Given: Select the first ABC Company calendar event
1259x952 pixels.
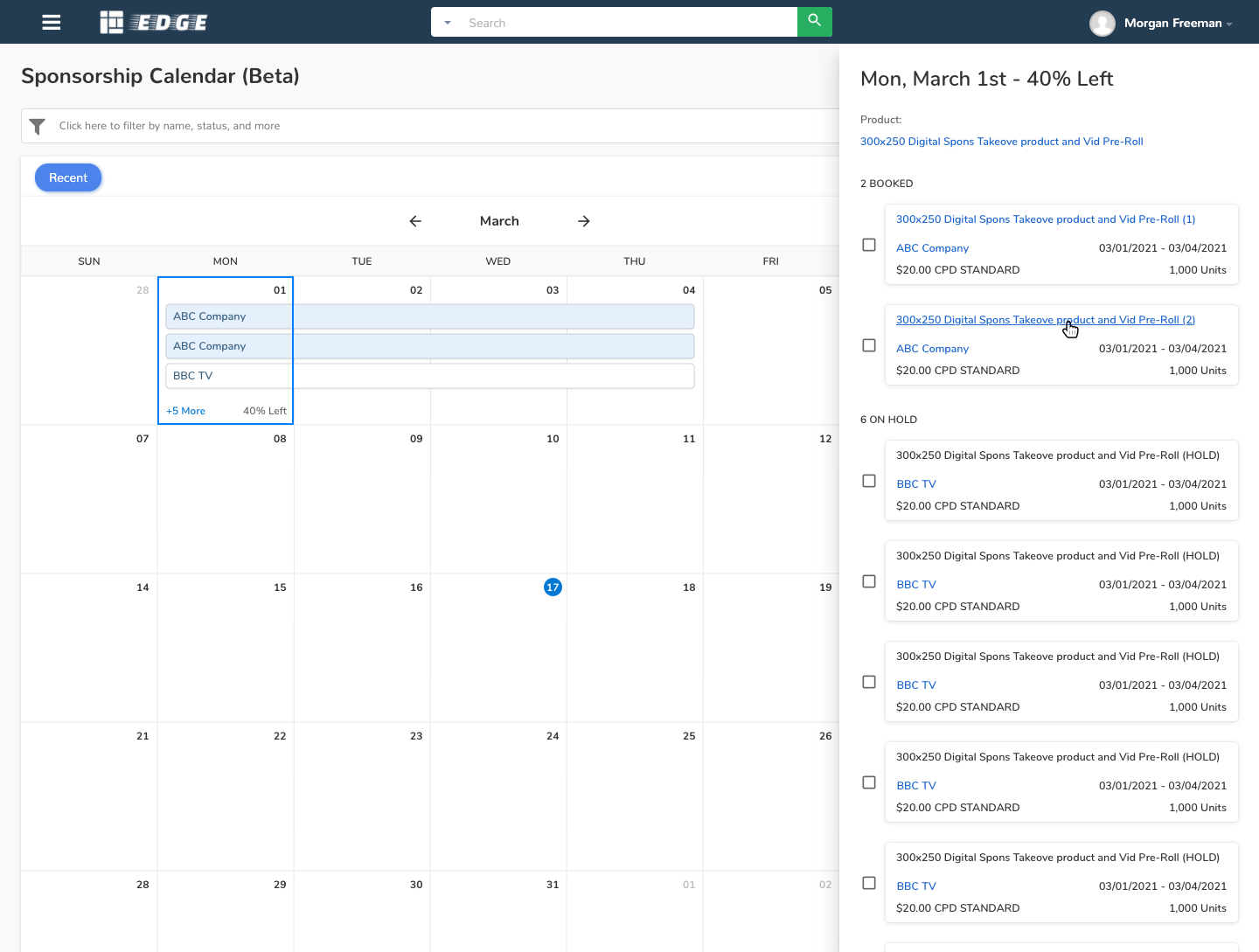Looking at the screenshot, I should [x=429, y=316].
